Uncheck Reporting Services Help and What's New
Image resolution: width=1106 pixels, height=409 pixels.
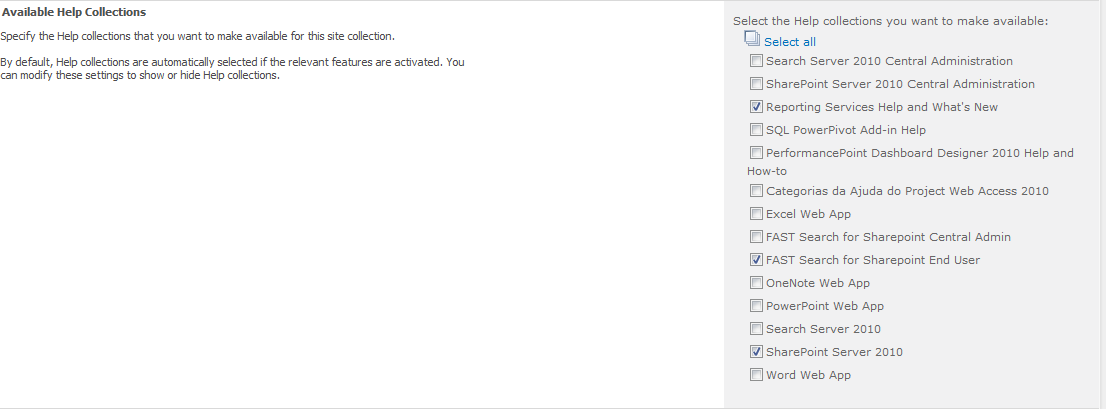756,106
